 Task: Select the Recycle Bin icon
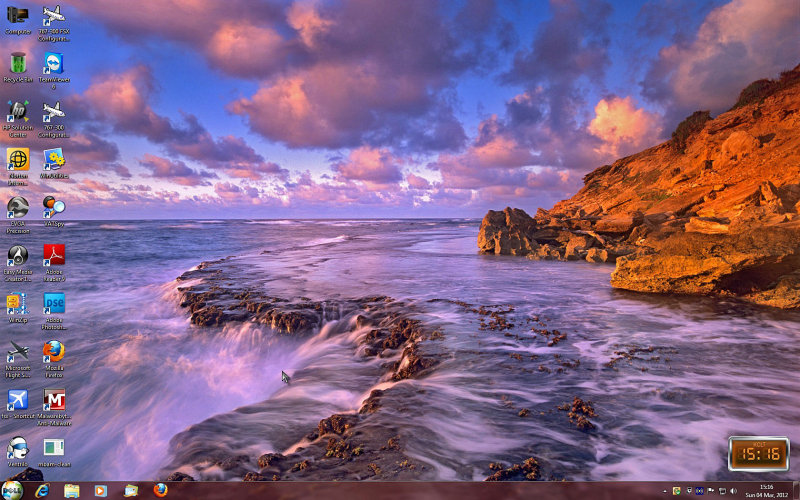18,67
